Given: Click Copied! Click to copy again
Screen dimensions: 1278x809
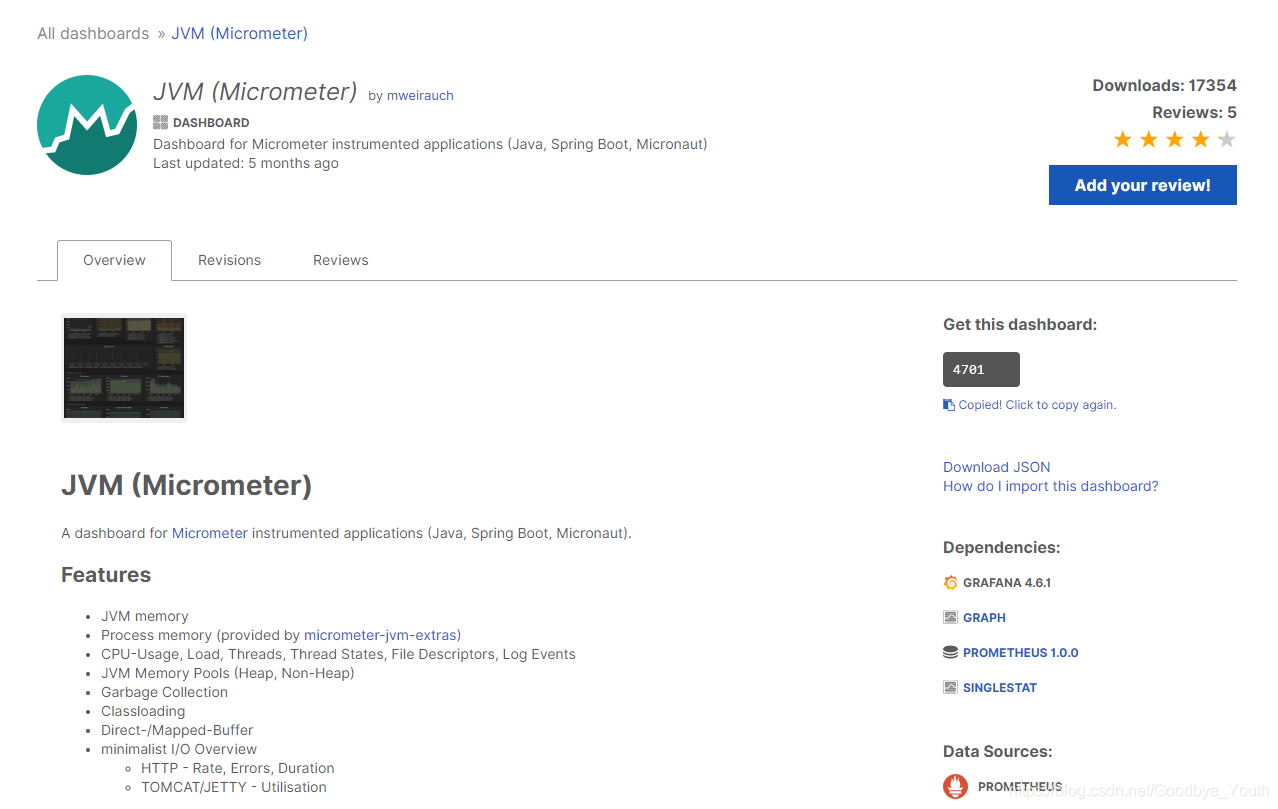Looking at the screenshot, I should tap(1037, 405).
